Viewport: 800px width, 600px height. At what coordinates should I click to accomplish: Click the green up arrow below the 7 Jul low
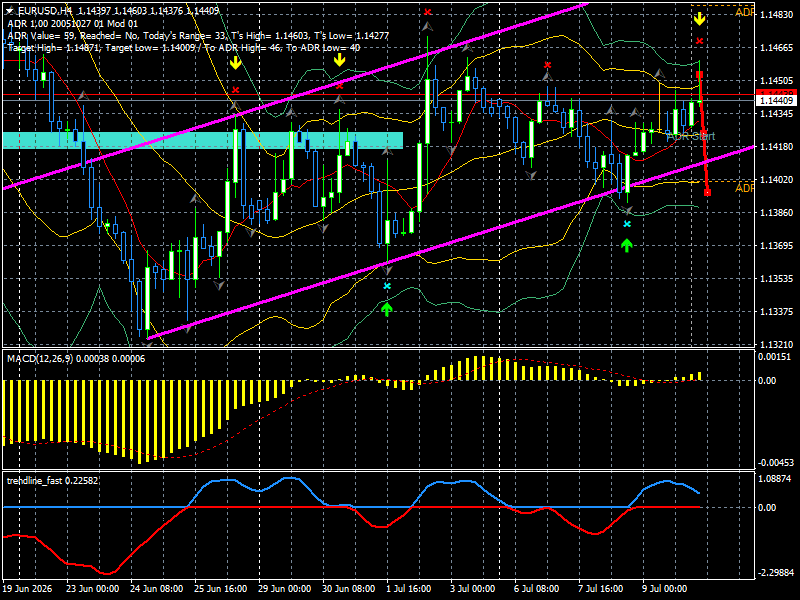coord(627,245)
